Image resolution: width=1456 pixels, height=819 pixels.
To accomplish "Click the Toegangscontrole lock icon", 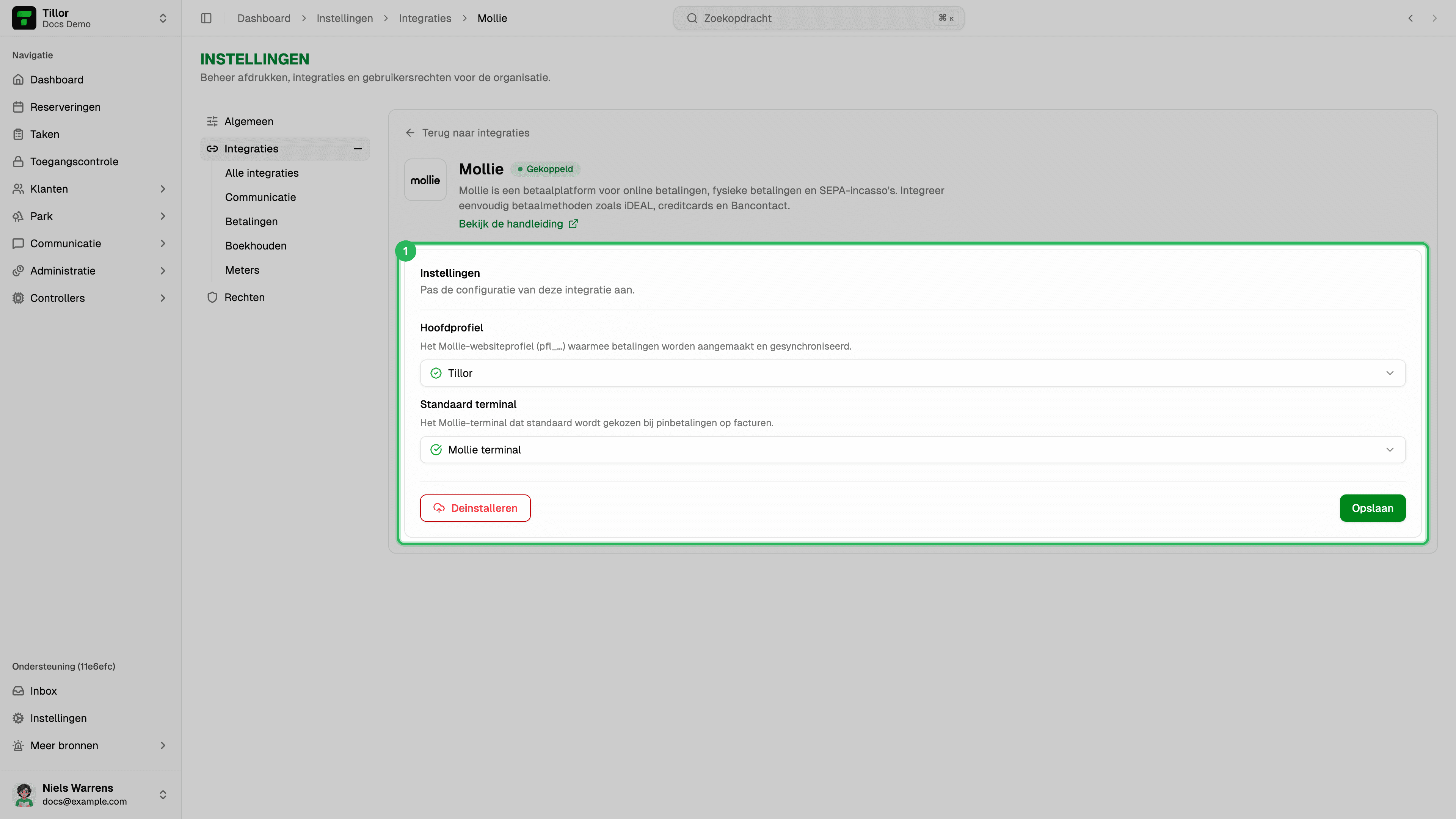I will pyautogui.click(x=18, y=162).
